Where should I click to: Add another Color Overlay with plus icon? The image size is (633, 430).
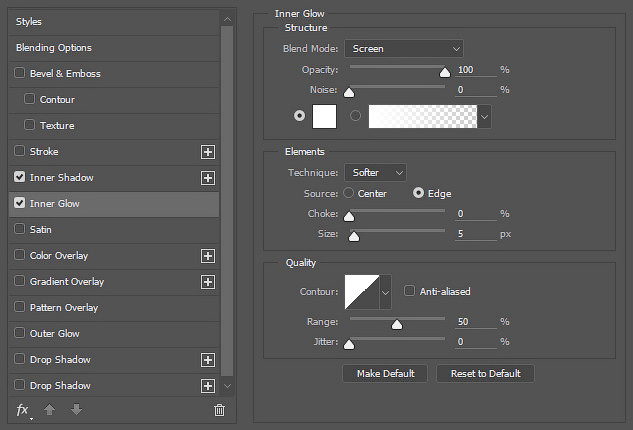(208, 256)
